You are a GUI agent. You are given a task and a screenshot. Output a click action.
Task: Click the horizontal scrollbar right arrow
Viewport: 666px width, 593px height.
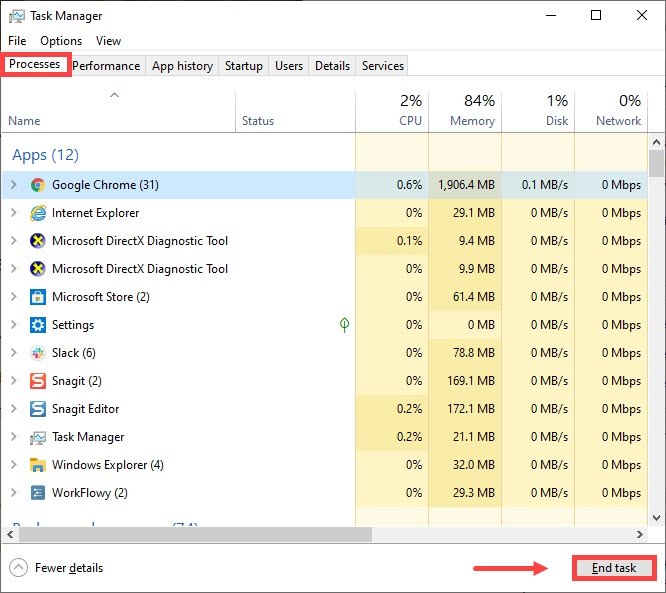click(x=640, y=534)
